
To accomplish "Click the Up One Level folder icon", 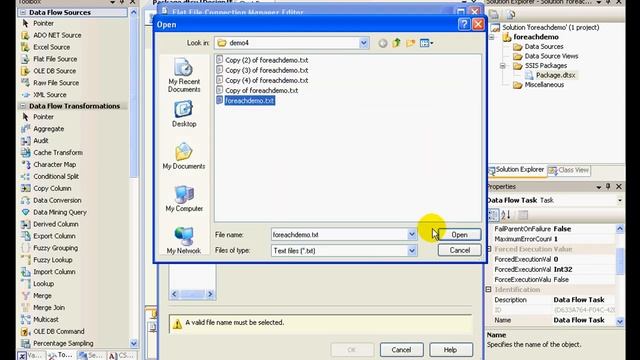I will click(397, 43).
